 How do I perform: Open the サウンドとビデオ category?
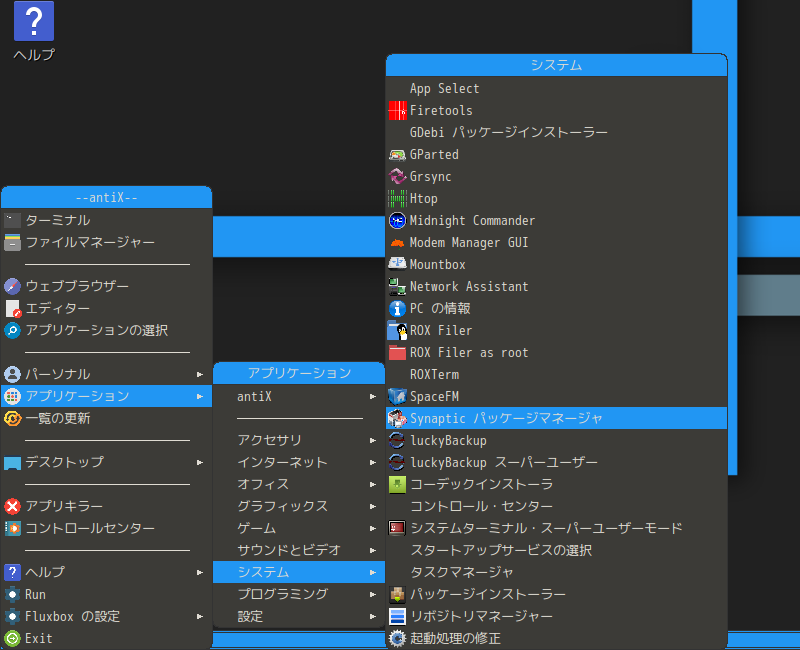point(298,550)
